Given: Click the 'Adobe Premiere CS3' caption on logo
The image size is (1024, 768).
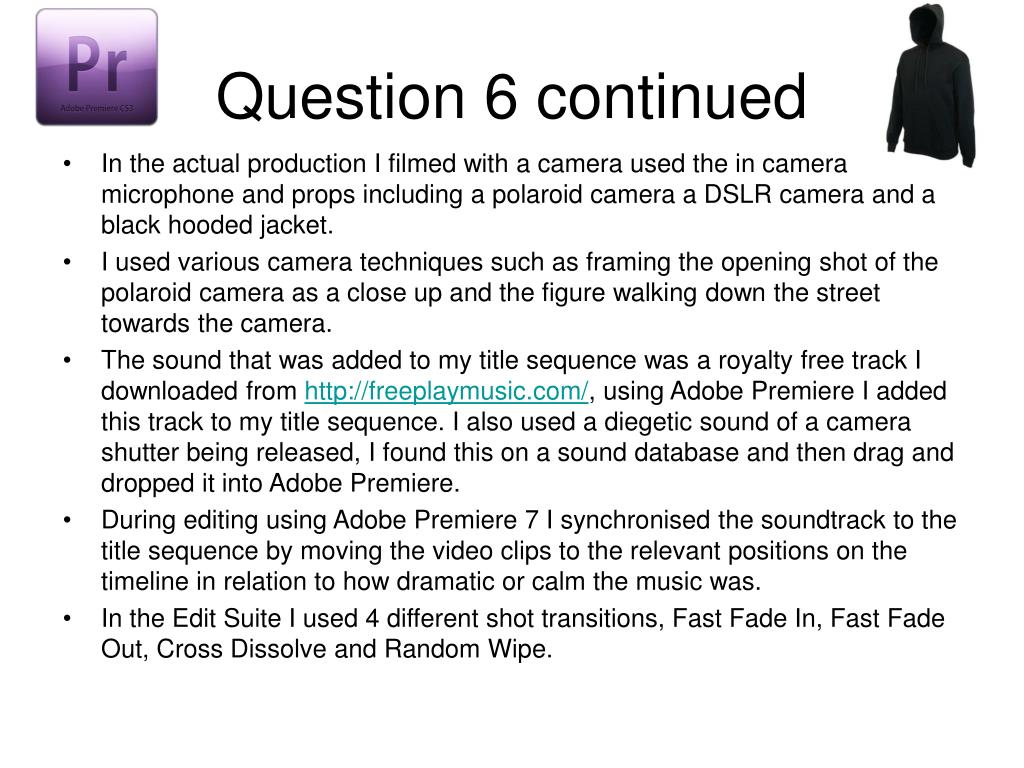Looking at the screenshot, I should click(x=97, y=108).
